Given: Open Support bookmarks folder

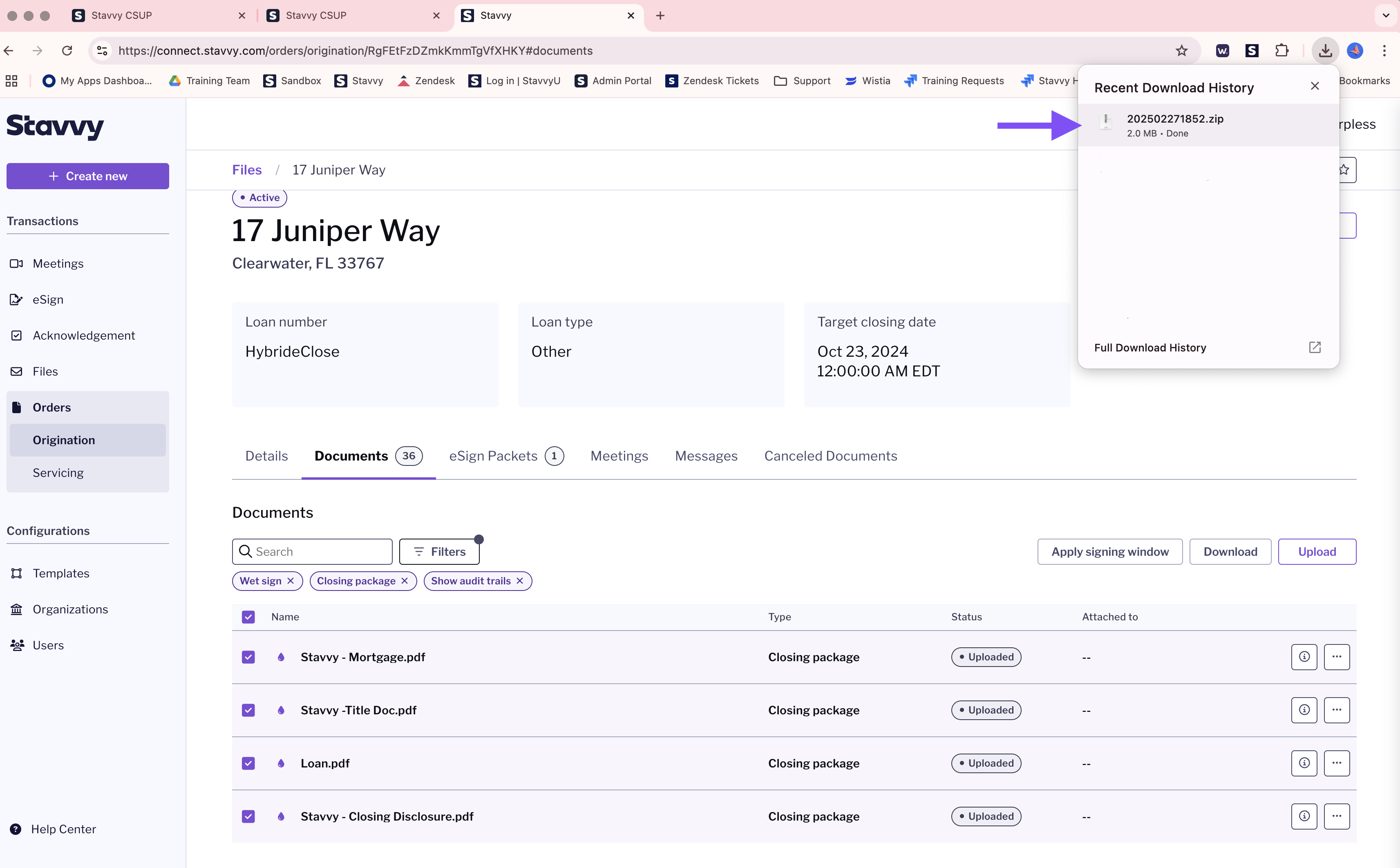Looking at the screenshot, I should [x=803, y=81].
